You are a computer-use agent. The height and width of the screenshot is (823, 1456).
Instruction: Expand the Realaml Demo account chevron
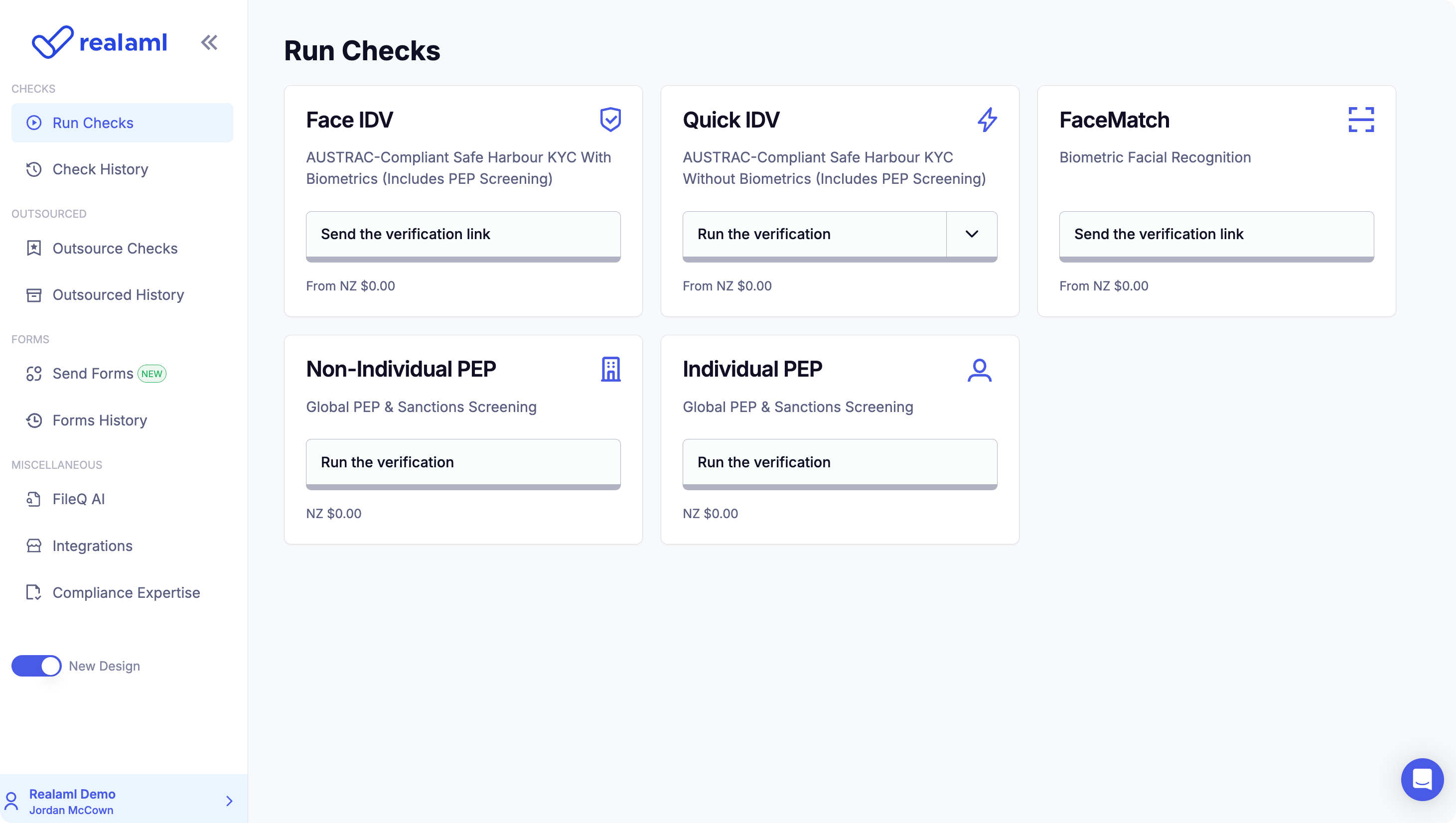(230, 801)
